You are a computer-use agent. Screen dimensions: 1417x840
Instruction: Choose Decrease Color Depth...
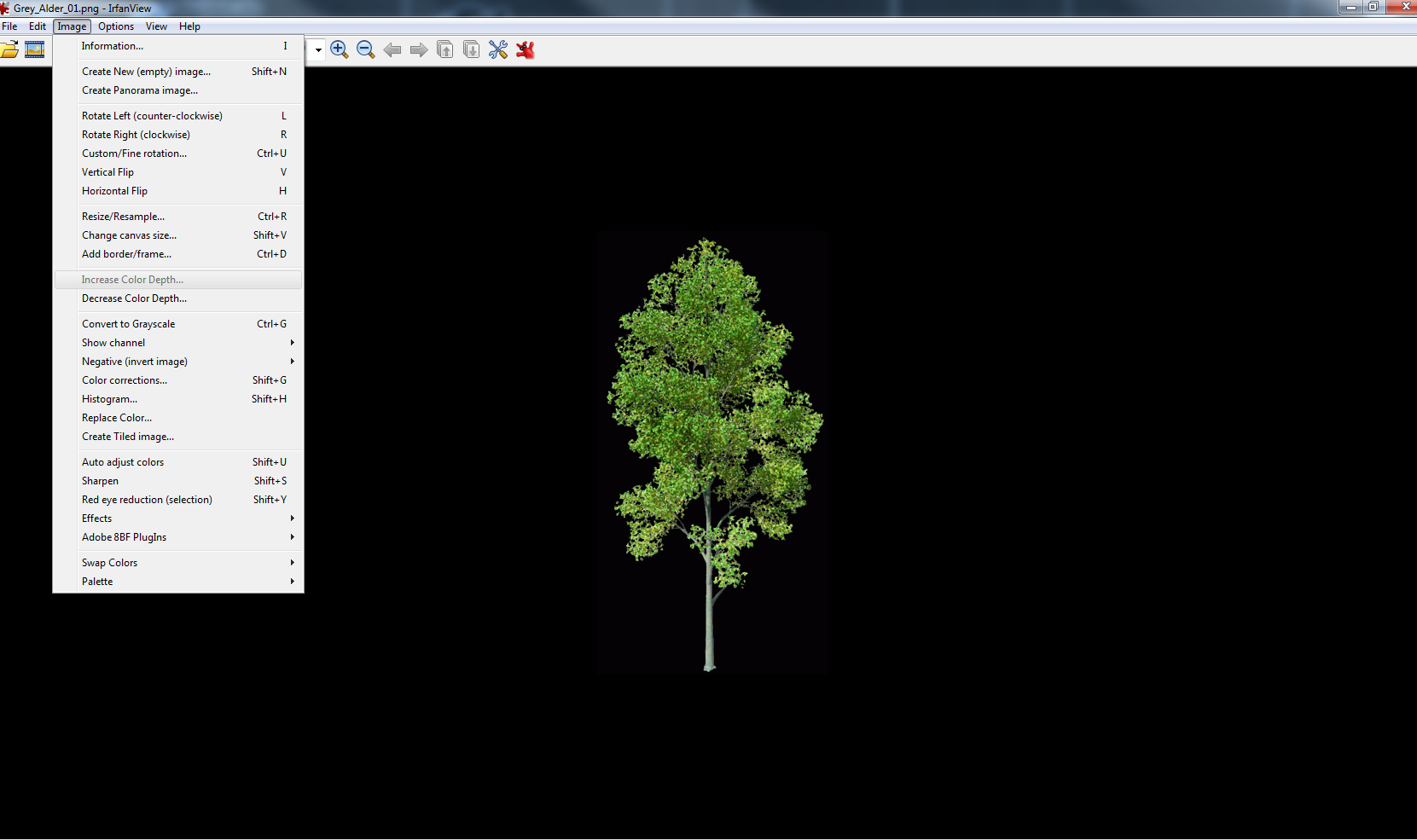coord(178,298)
